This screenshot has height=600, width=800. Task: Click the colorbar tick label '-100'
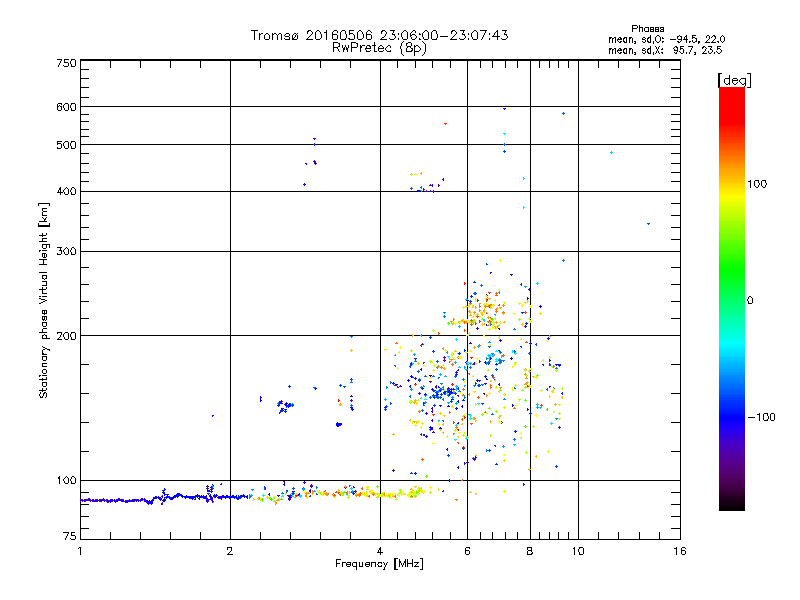(761, 417)
